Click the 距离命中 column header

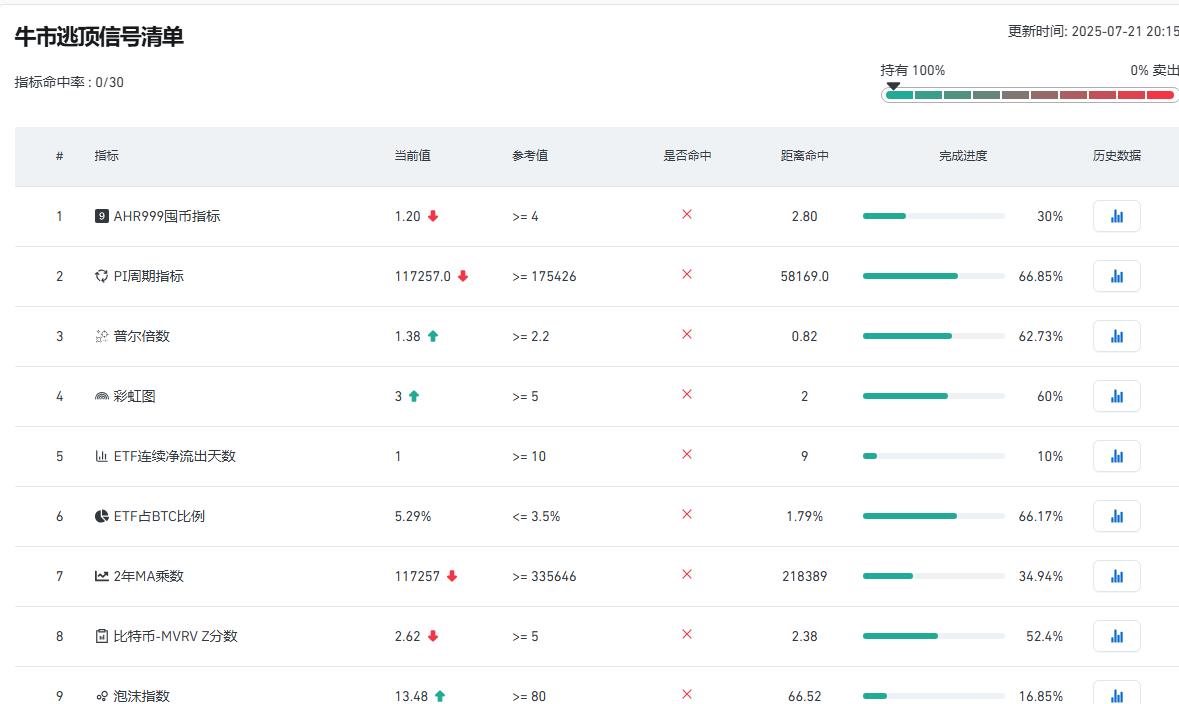tap(804, 156)
